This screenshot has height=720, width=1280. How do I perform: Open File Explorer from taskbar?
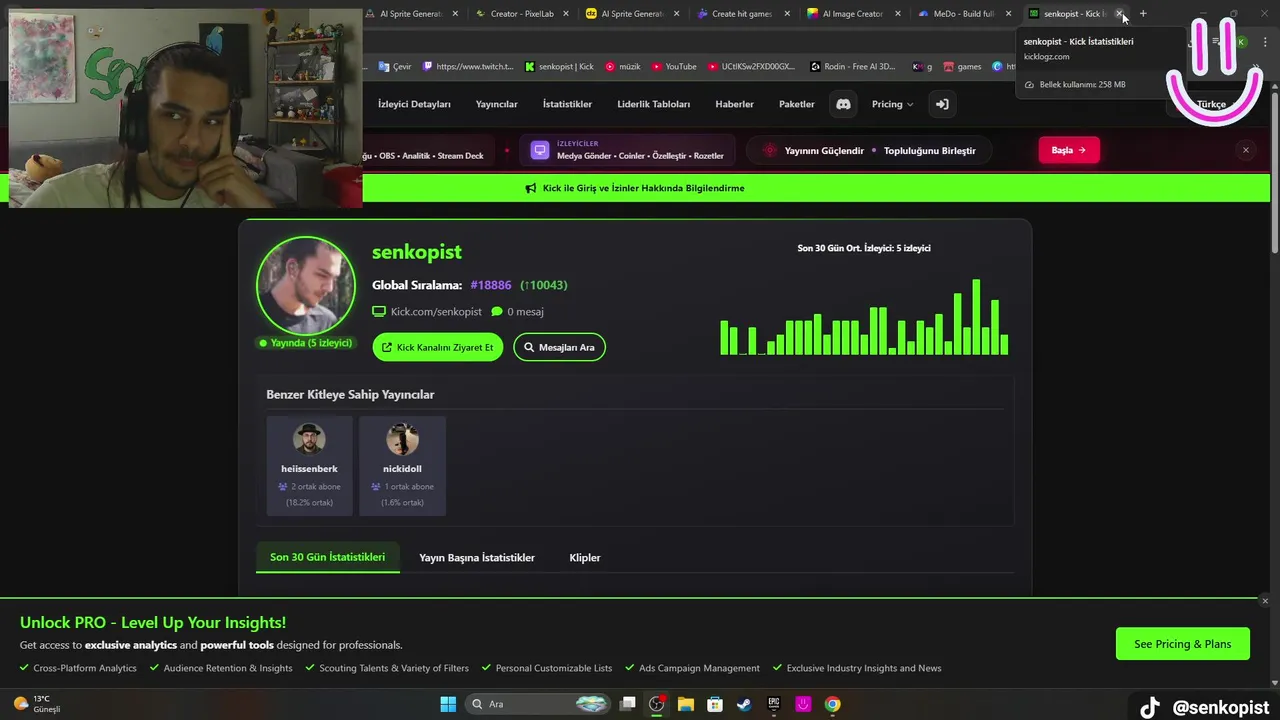686,704
